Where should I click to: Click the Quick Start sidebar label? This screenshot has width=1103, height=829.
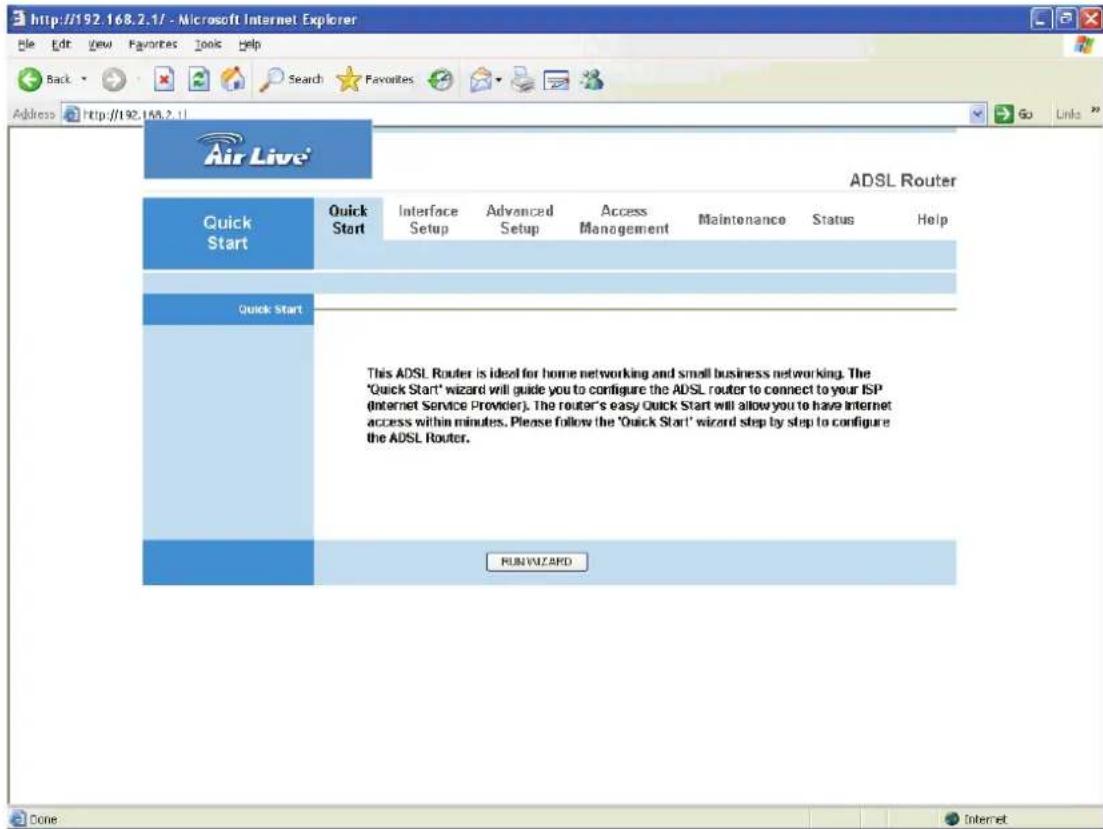(x=269, y=309)
